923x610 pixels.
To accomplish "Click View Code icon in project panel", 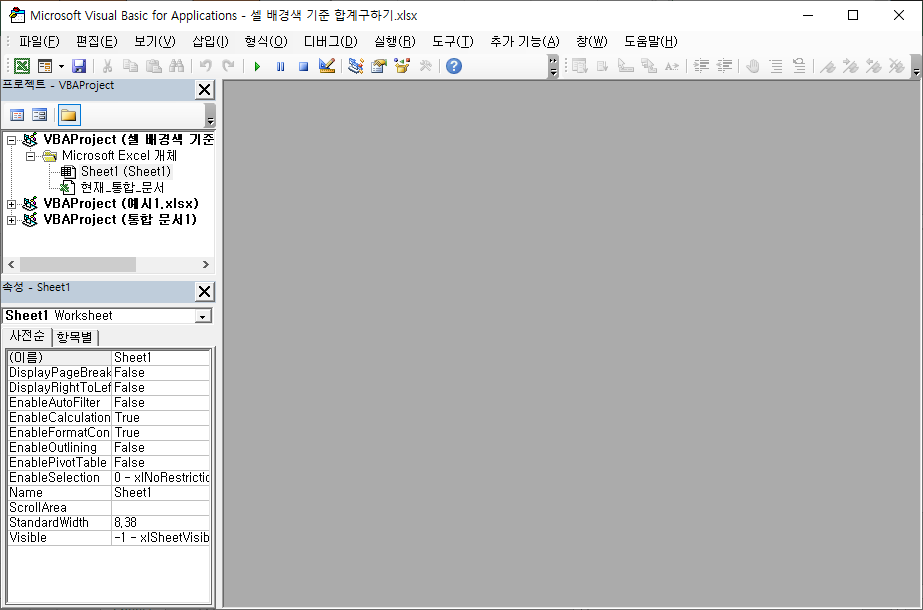I will pyautogui.click(x=17, y=115).
